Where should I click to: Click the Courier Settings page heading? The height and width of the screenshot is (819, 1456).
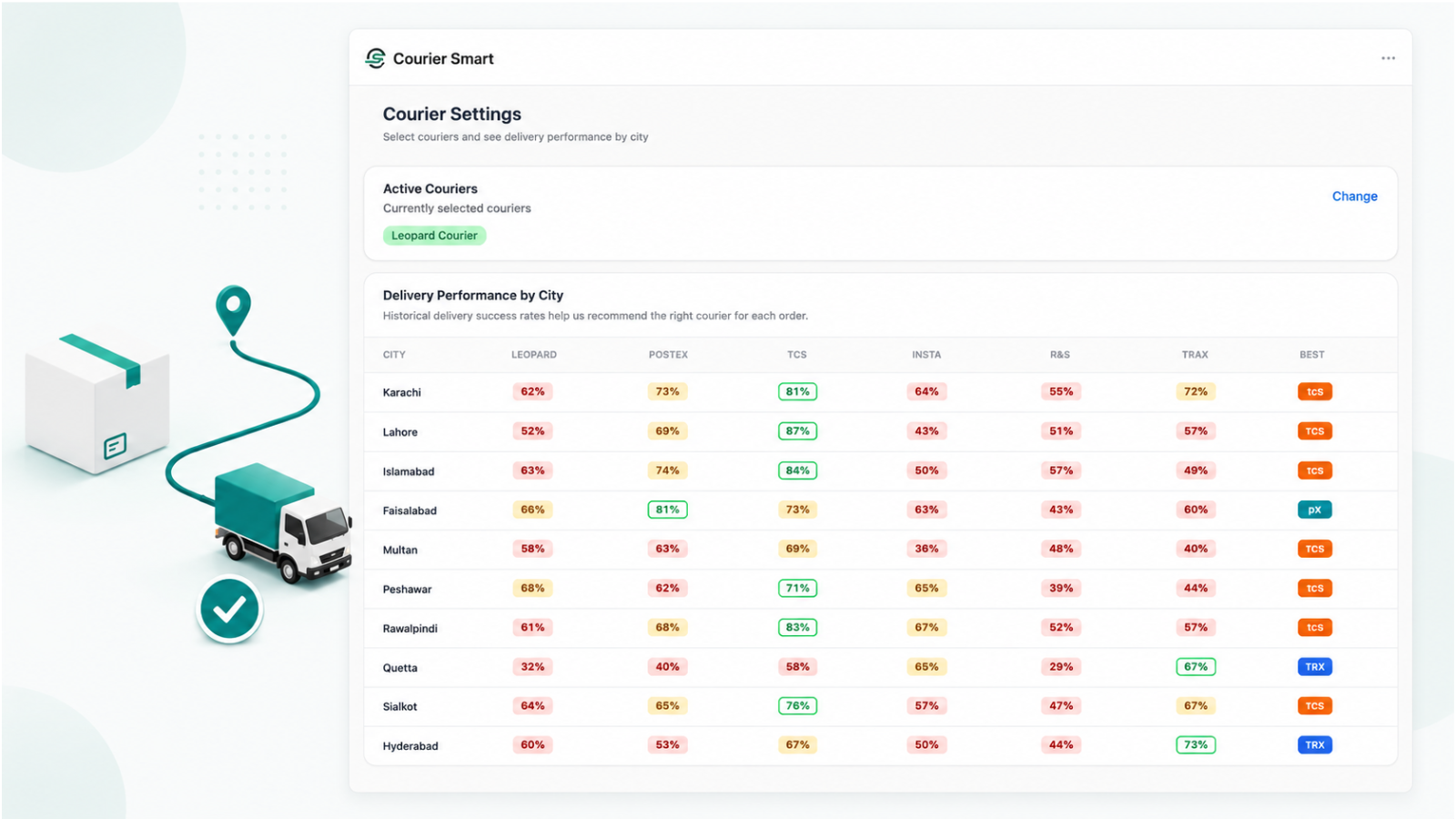tap(452, 115)
